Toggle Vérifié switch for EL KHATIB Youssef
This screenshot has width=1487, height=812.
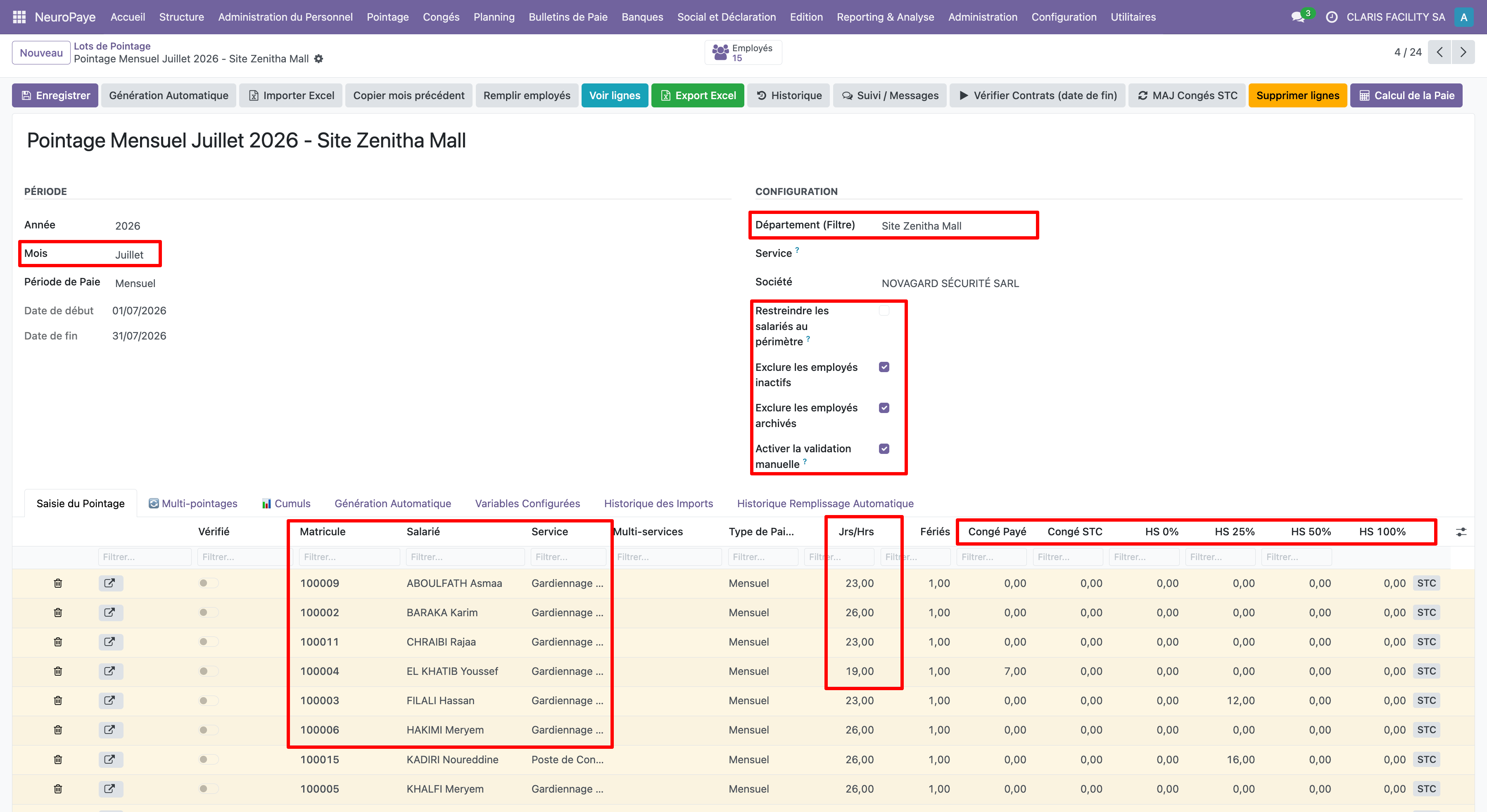tap(209, 671)
